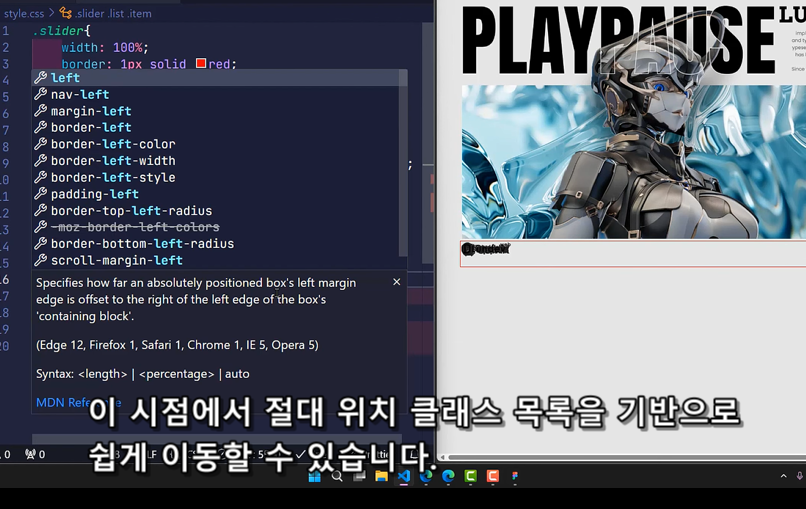Open taskbar Search
Image resolution: width=806 pixels, height=509 pixels.
tap(337, 477)
